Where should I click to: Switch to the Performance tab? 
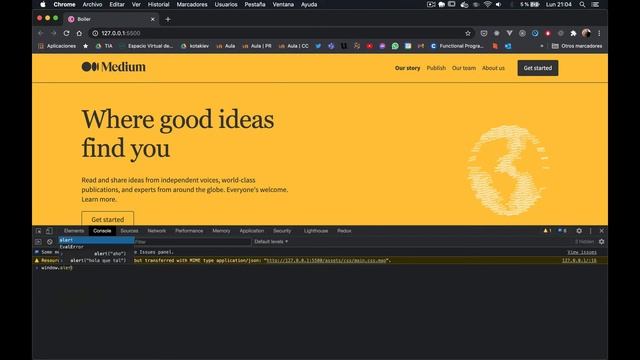click(x=189, y=231)
